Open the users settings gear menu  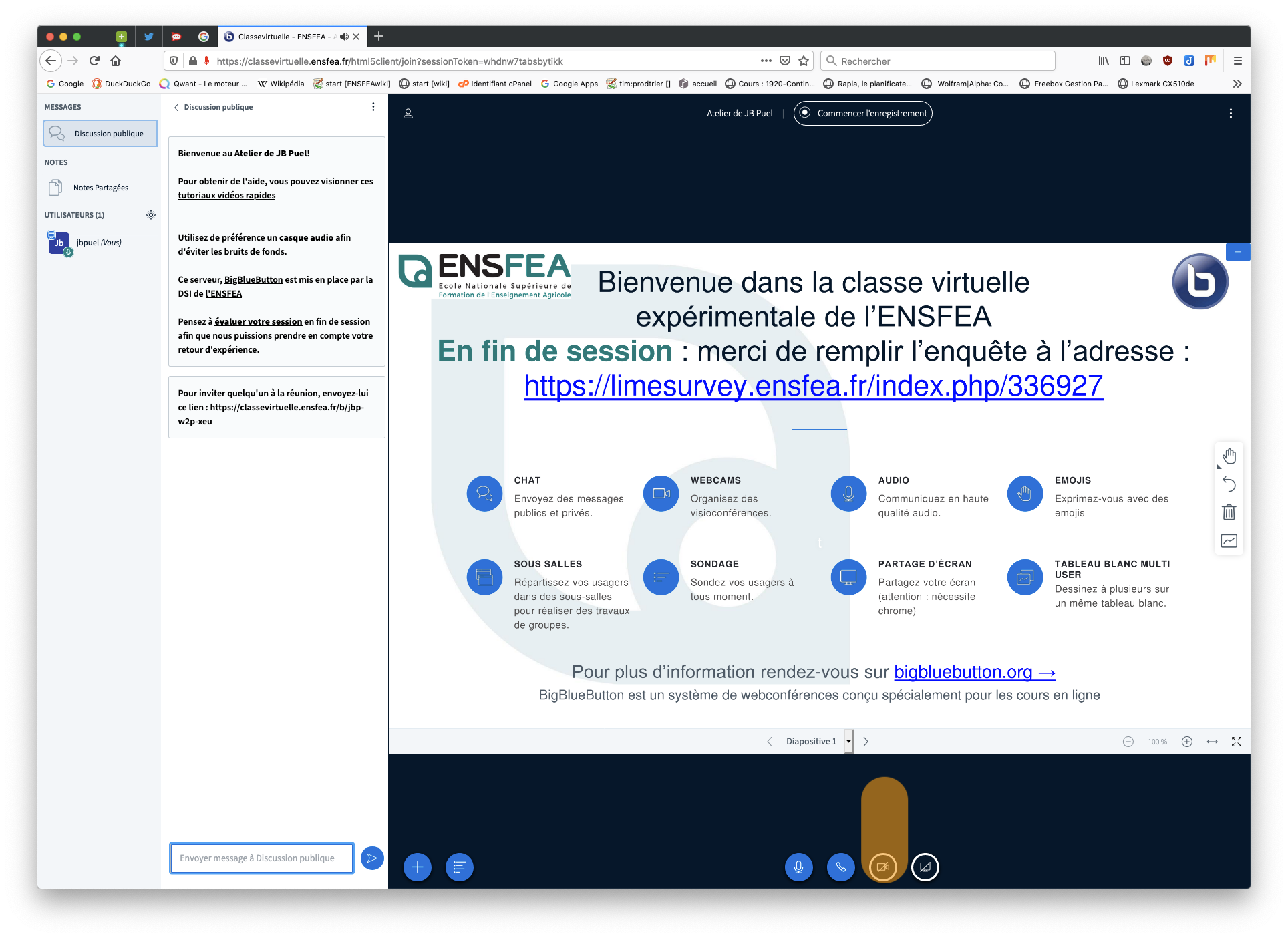point(151,215)
